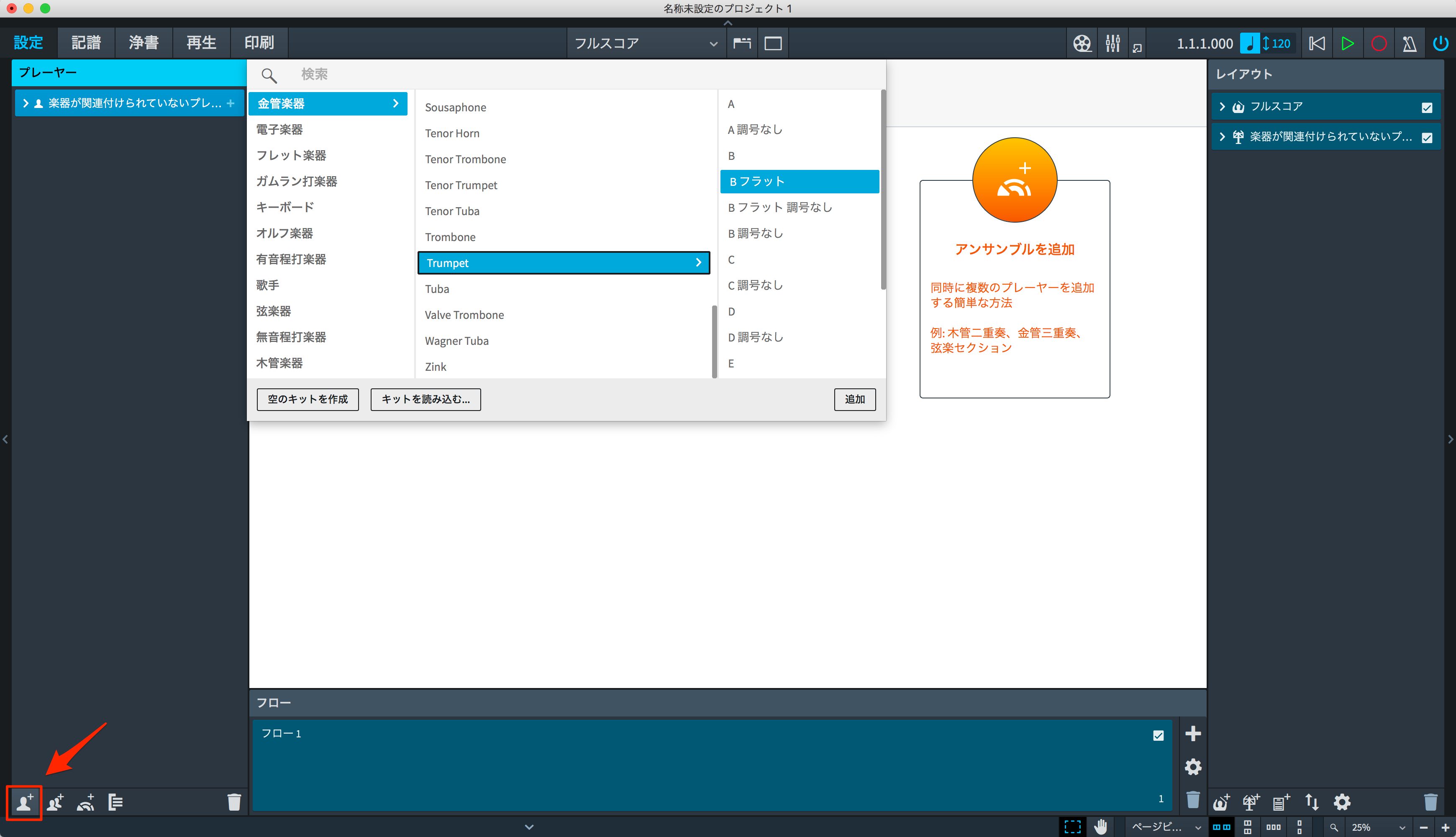Screen dimensions: 1456x837
Task: Click 空のキットを作成 button
Action: [308, 400]
